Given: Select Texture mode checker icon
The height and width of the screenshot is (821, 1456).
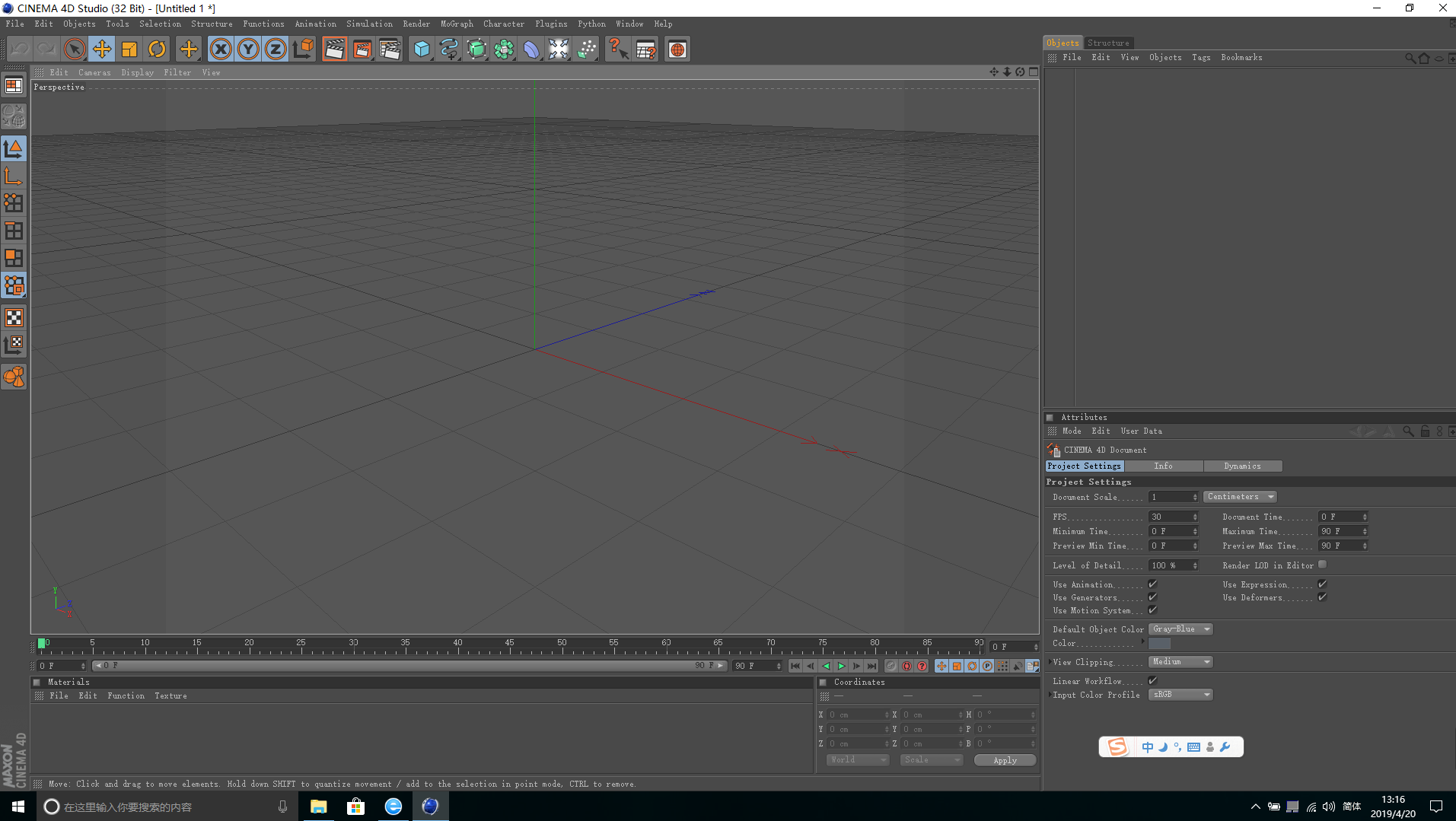Looking at the screenshot, I should (14, 317).
